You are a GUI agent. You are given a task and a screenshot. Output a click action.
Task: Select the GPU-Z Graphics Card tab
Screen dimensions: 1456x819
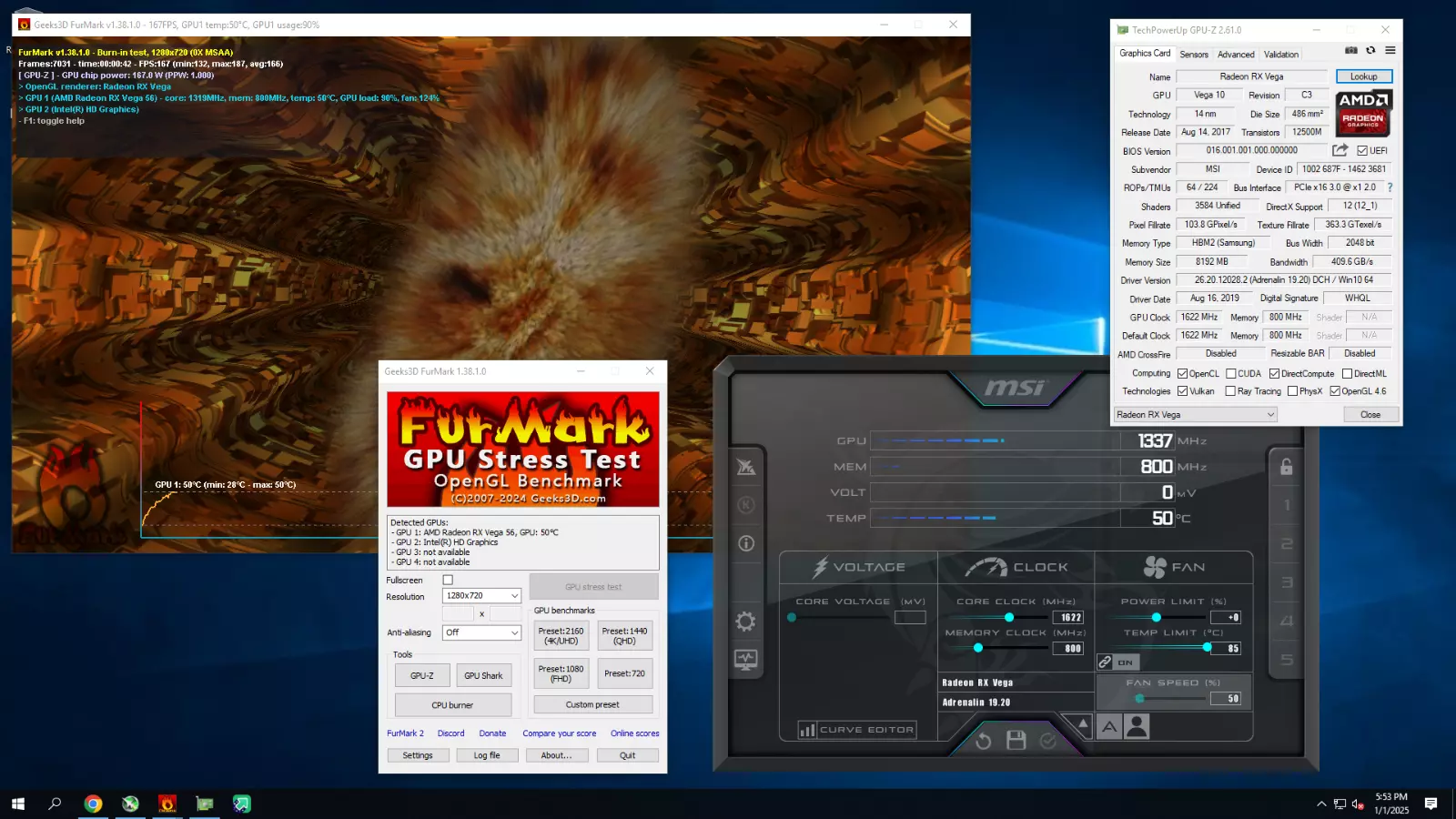click(x=1145, y=54)
